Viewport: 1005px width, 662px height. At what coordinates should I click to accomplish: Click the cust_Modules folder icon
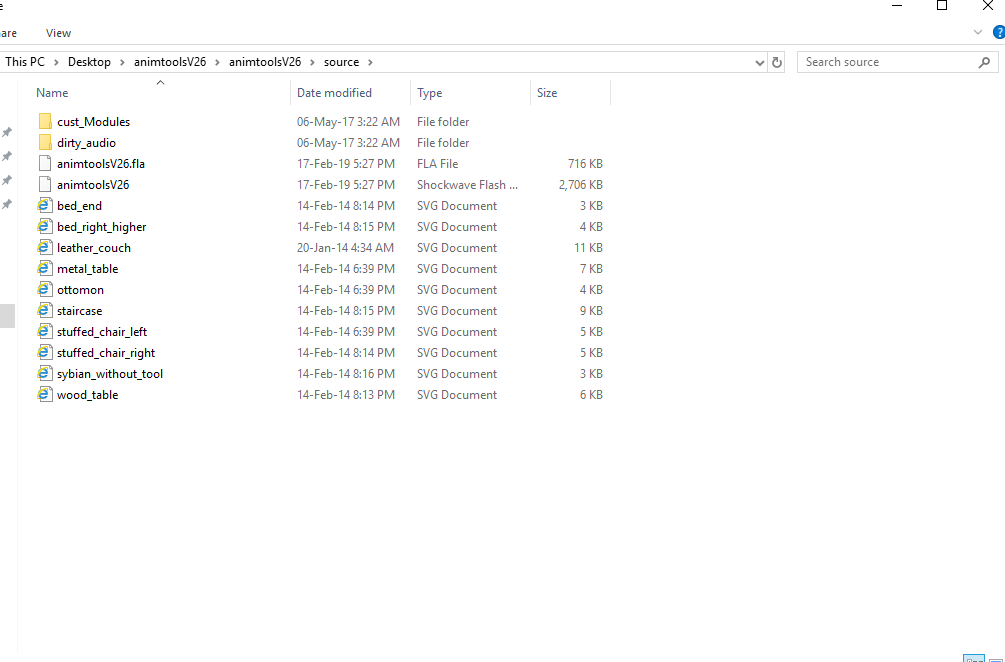44,122
